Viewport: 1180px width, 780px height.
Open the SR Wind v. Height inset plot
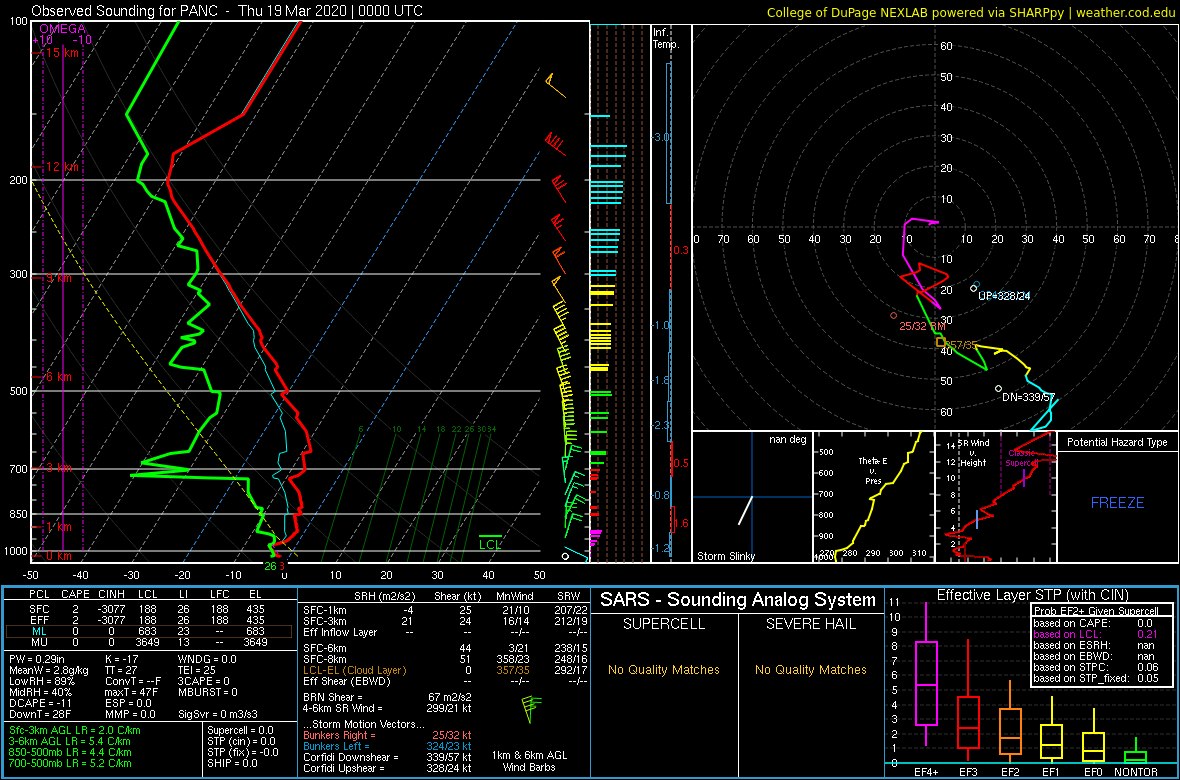[x=996, y=496]
